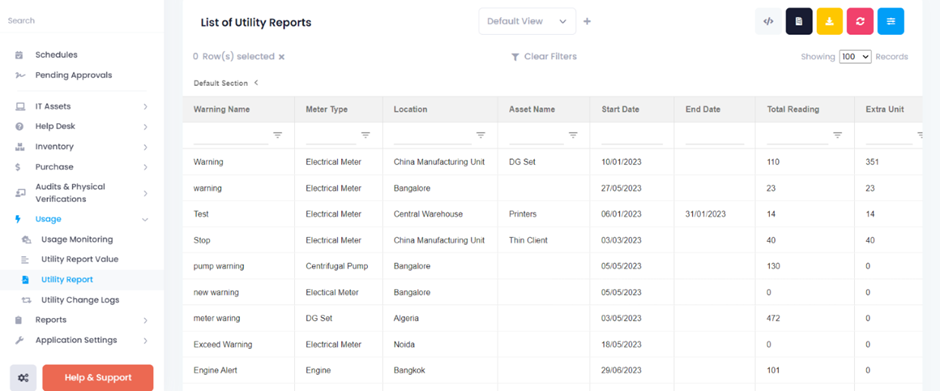940x391 pixels.
Task: Collapse the Default Section chevron
Action: (256, 83)
